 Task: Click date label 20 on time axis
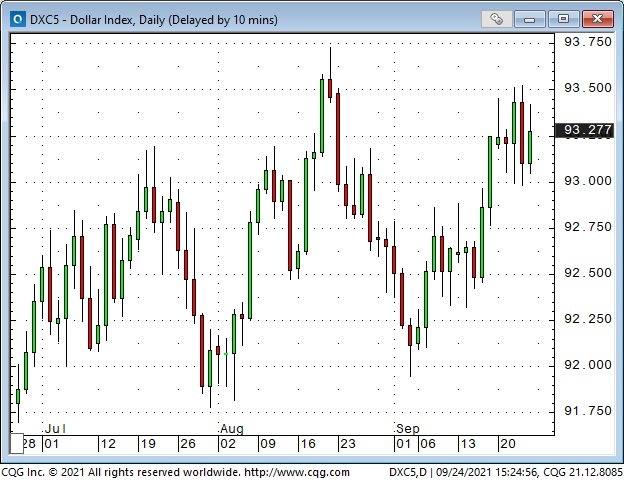(x=508, y=444)
